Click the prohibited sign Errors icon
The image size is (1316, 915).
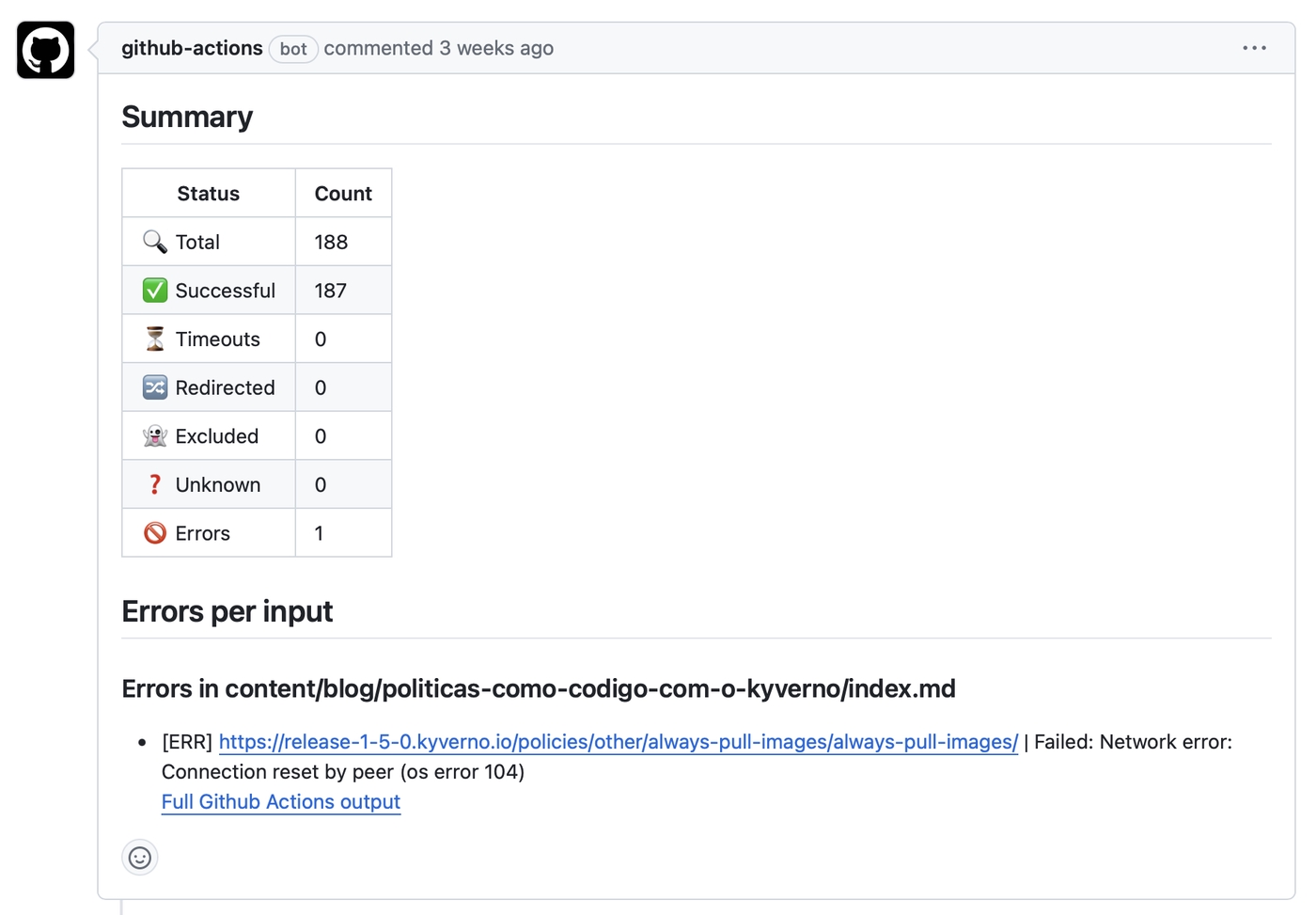155,533
